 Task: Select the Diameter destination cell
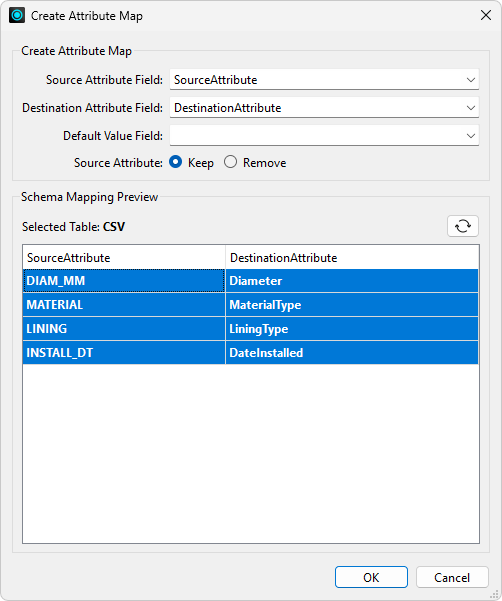352,281
